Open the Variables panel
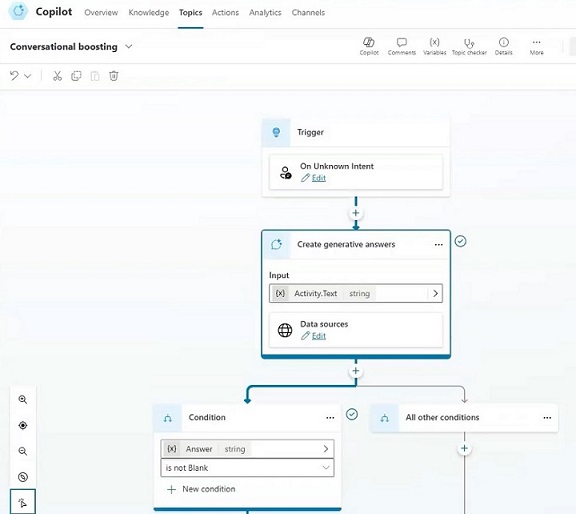 pos(434,46)
